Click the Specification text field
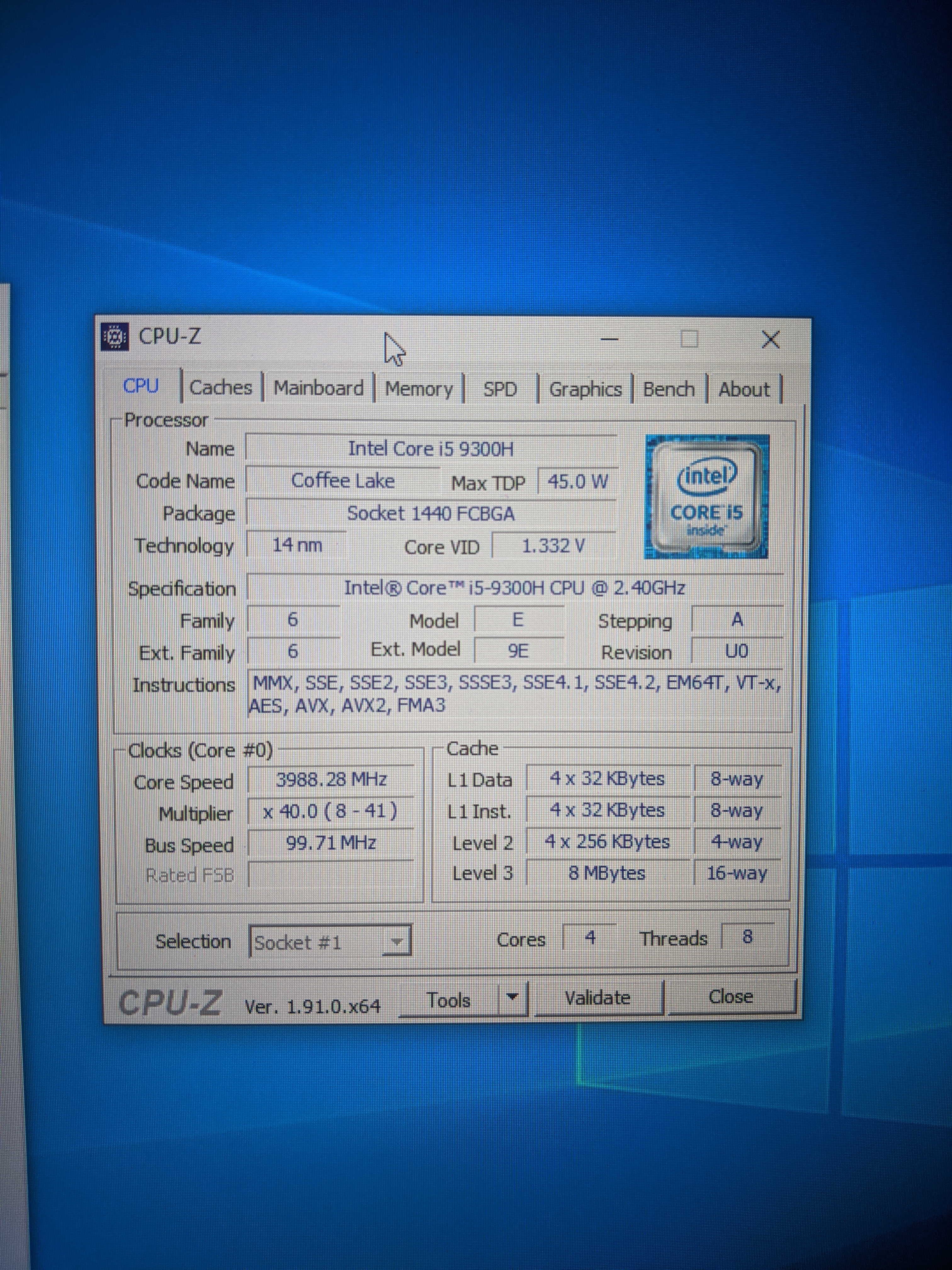This screenshot has height=1270, width=952. pyautogui.click(x=514, y=588)
